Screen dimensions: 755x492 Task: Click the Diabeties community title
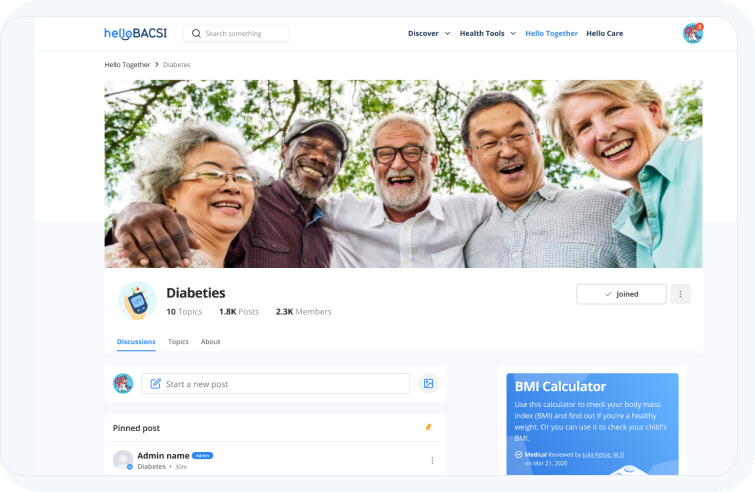(195, 293)
